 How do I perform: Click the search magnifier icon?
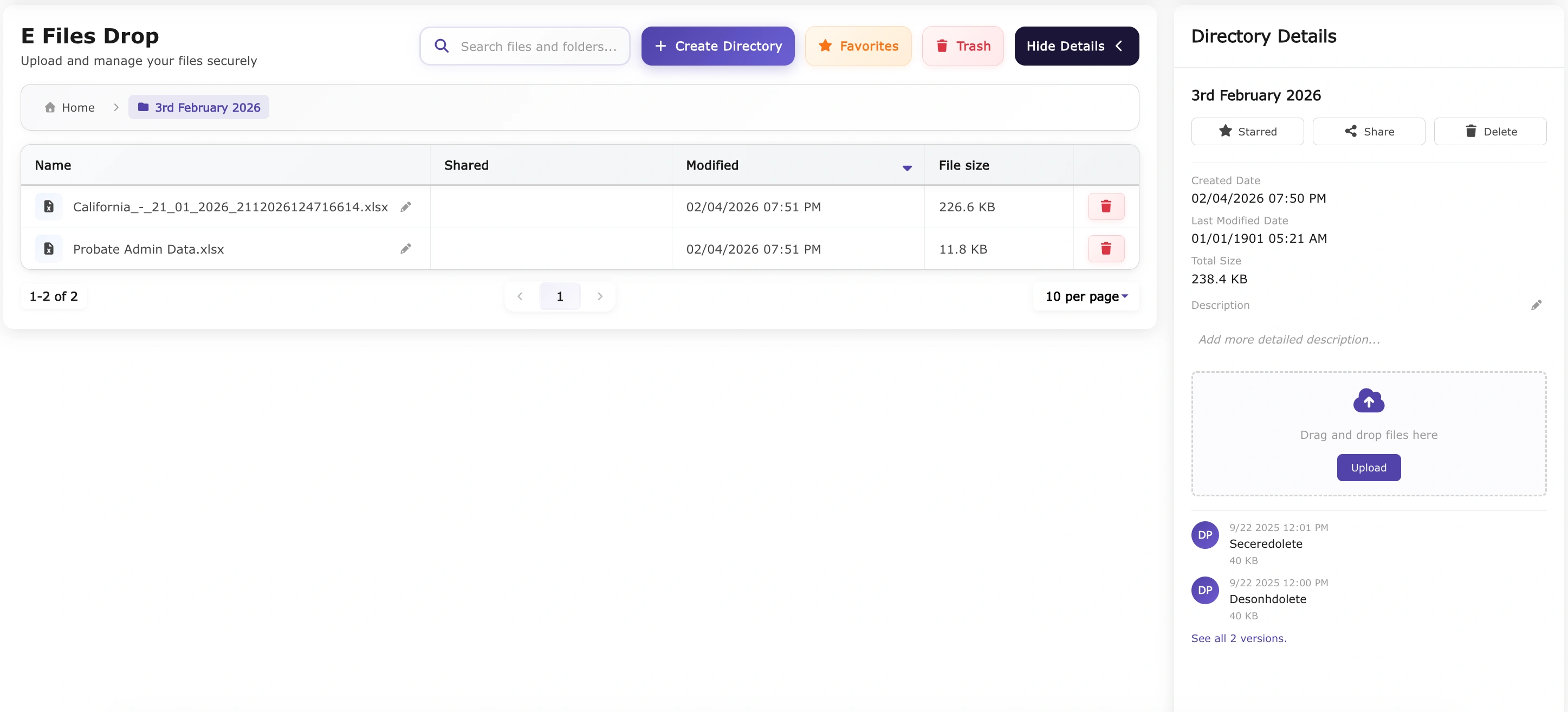(441, 45)
